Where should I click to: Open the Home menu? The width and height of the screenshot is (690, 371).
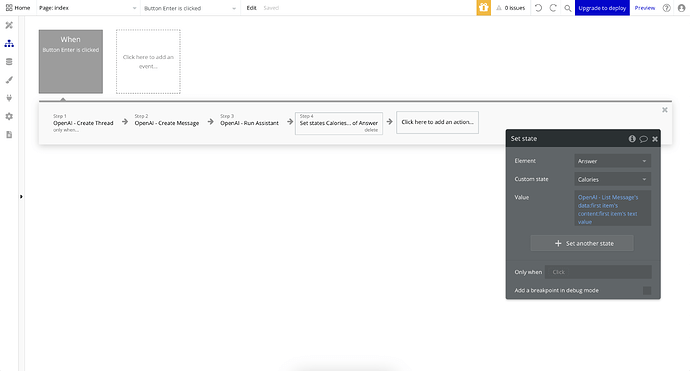pos(18,8)
